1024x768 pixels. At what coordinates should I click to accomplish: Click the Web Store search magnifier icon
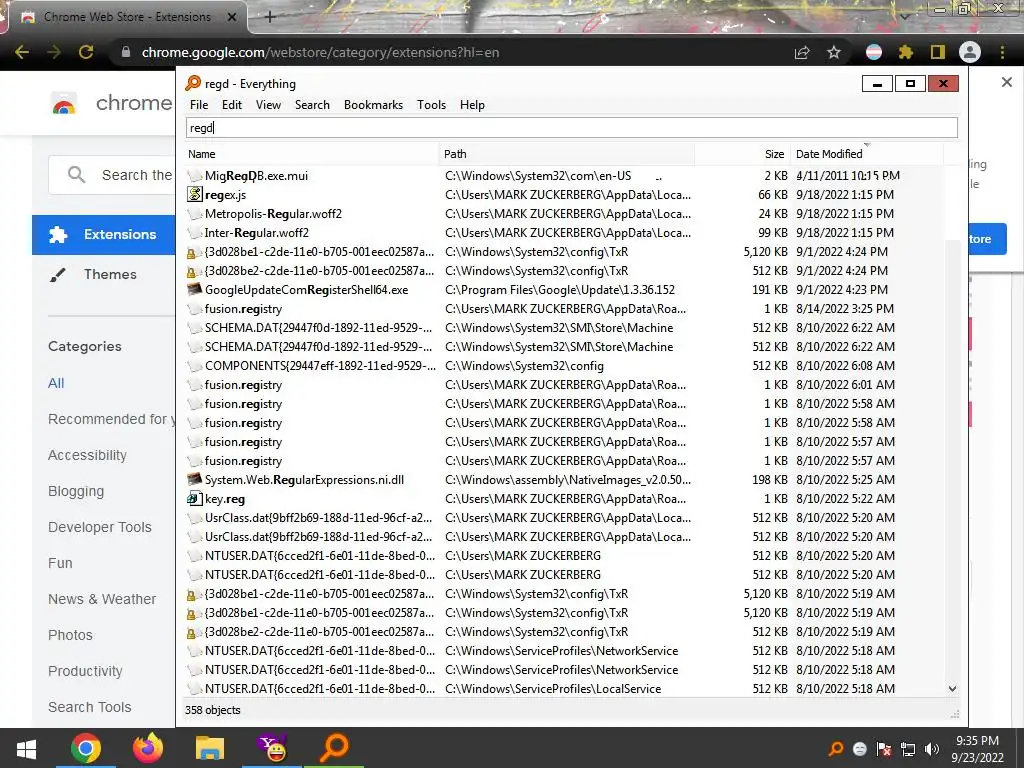tap(76, 175)
